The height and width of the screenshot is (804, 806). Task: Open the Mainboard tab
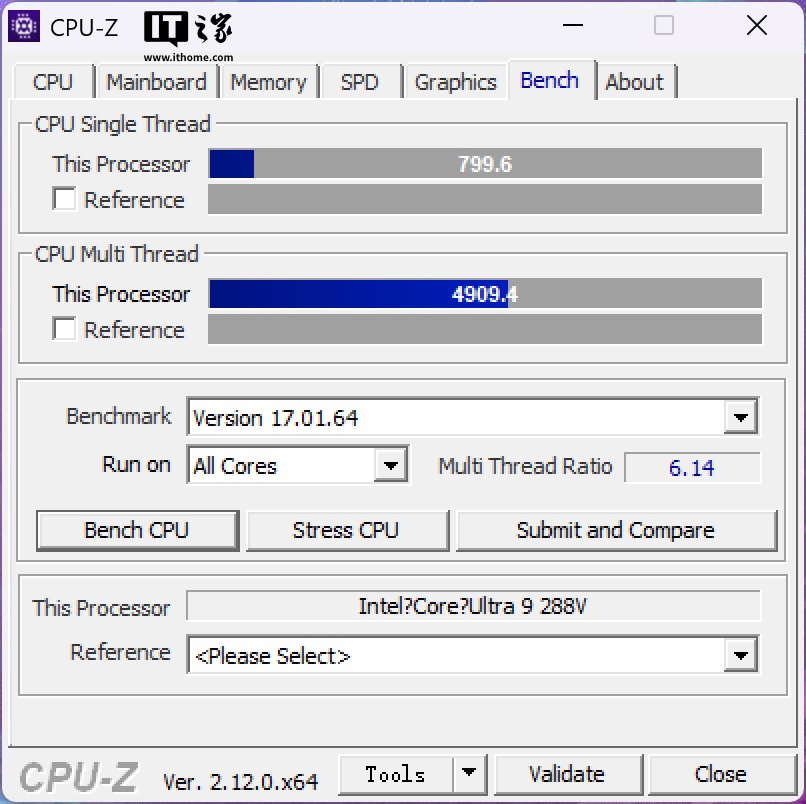[x=156, y=82]
